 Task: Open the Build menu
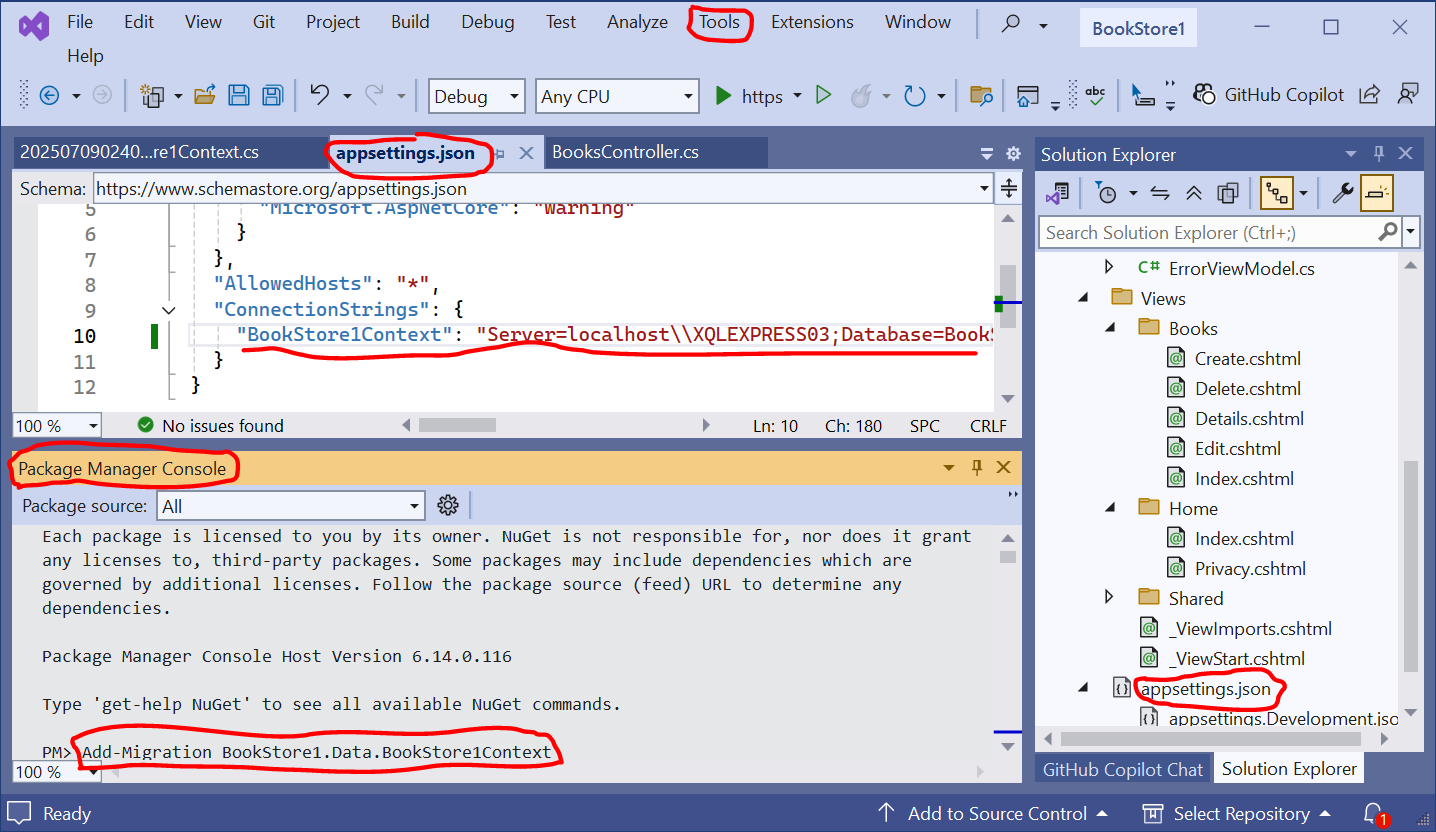coord(410,22)
